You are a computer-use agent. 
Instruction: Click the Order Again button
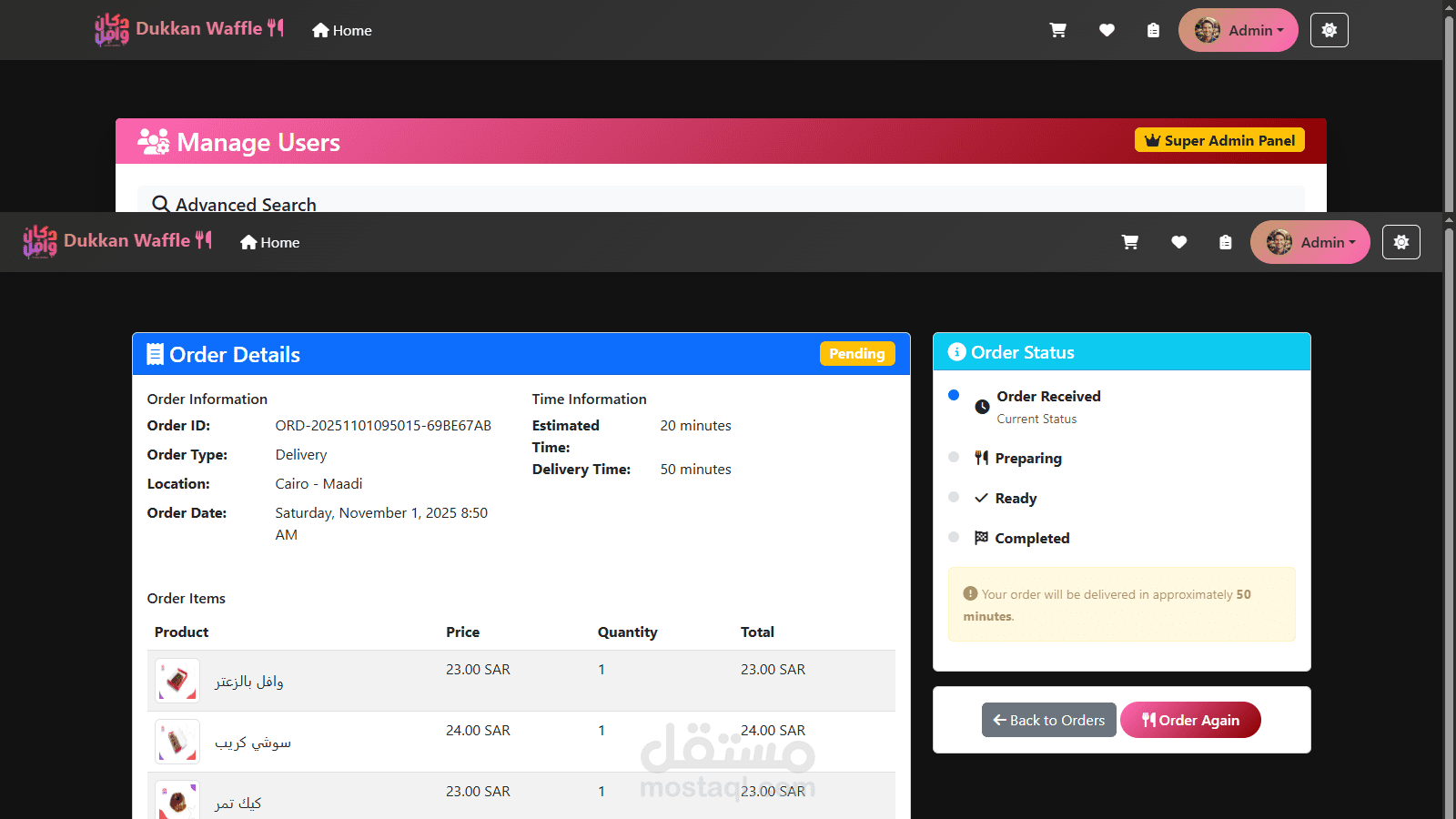tap(1190, 720)
